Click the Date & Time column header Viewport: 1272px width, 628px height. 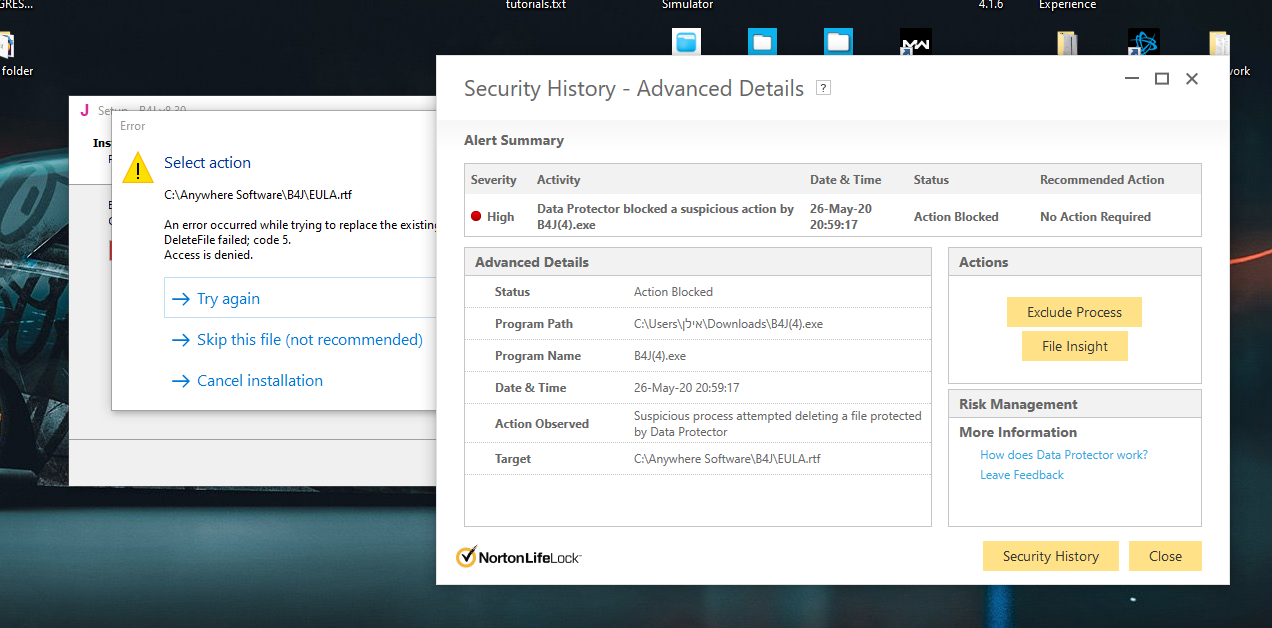(846, 180)
